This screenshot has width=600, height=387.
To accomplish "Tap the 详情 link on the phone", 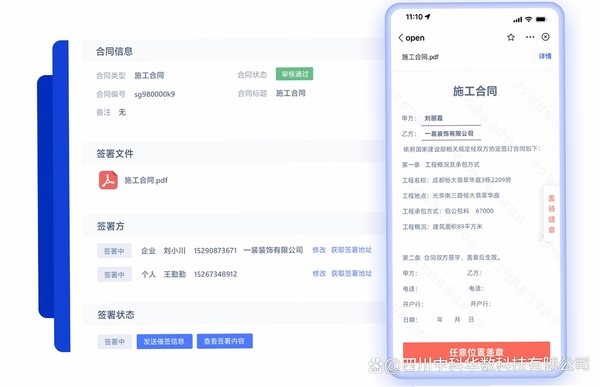I will pos(545,56).
